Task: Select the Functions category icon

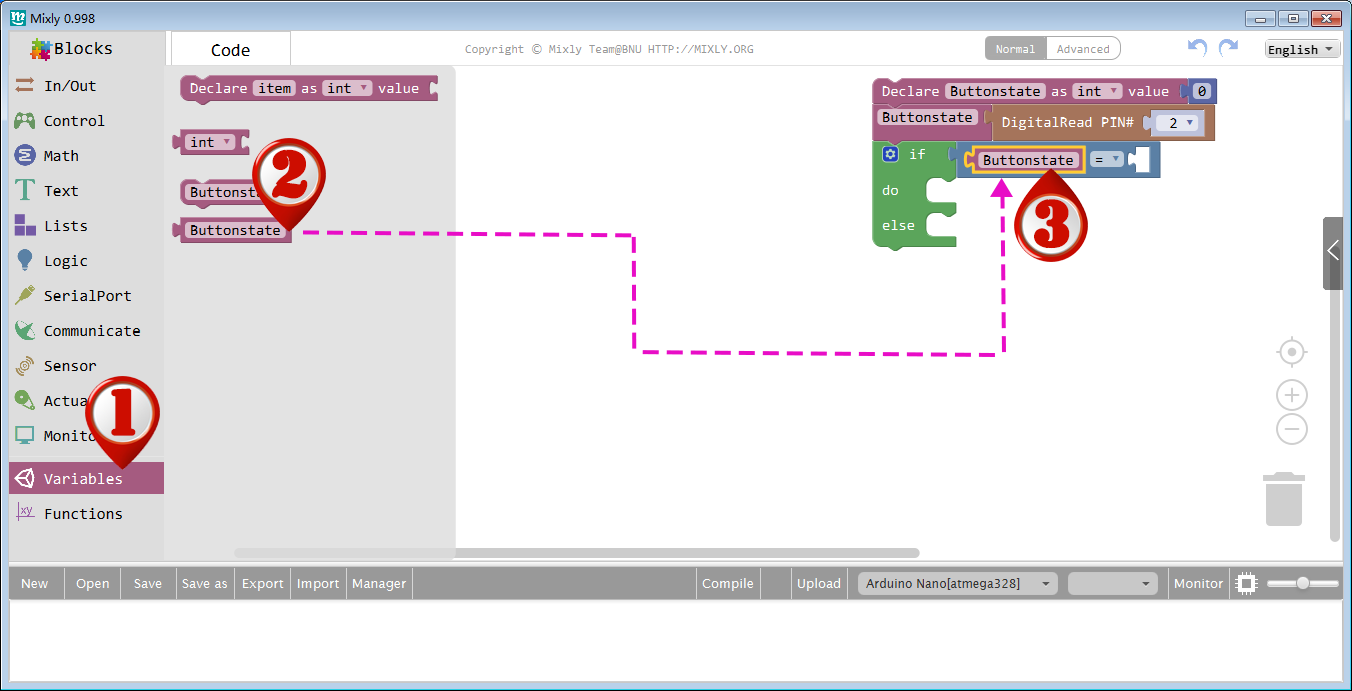Action: [x=25, y=513]
